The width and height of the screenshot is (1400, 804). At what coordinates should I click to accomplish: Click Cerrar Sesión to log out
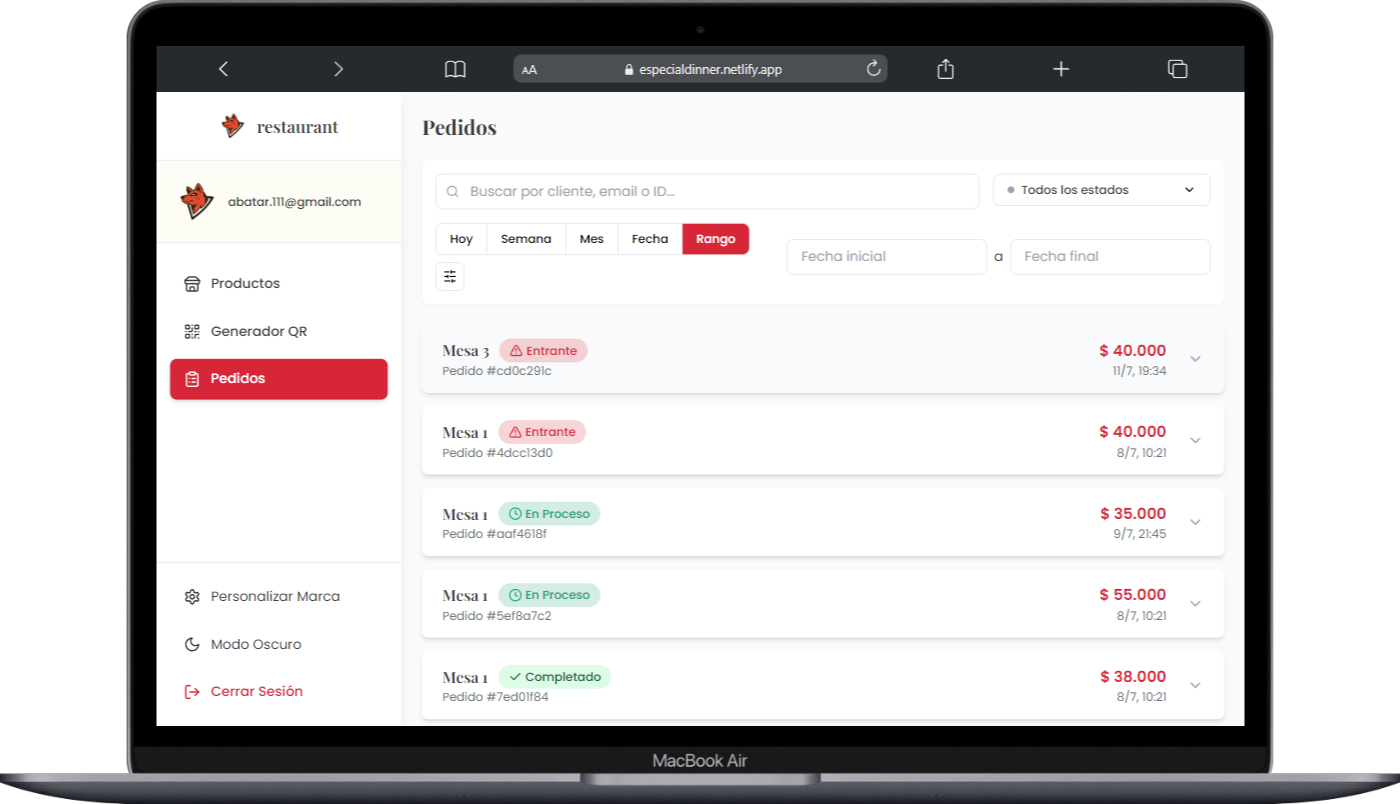pos(256,691)
